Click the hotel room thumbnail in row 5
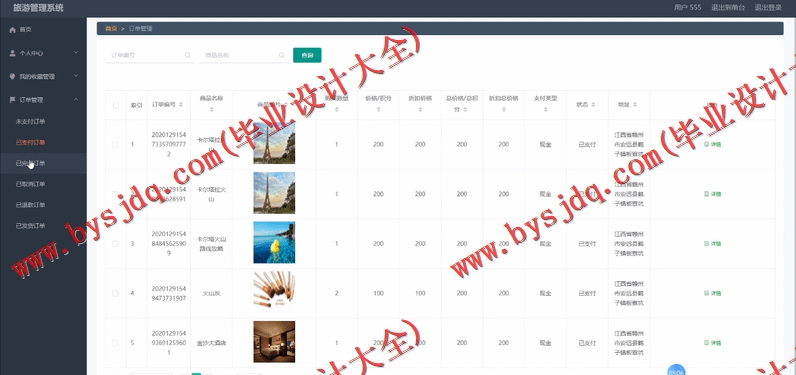The image size is (796, 375). pyautogui.click(x=274, y=342)
